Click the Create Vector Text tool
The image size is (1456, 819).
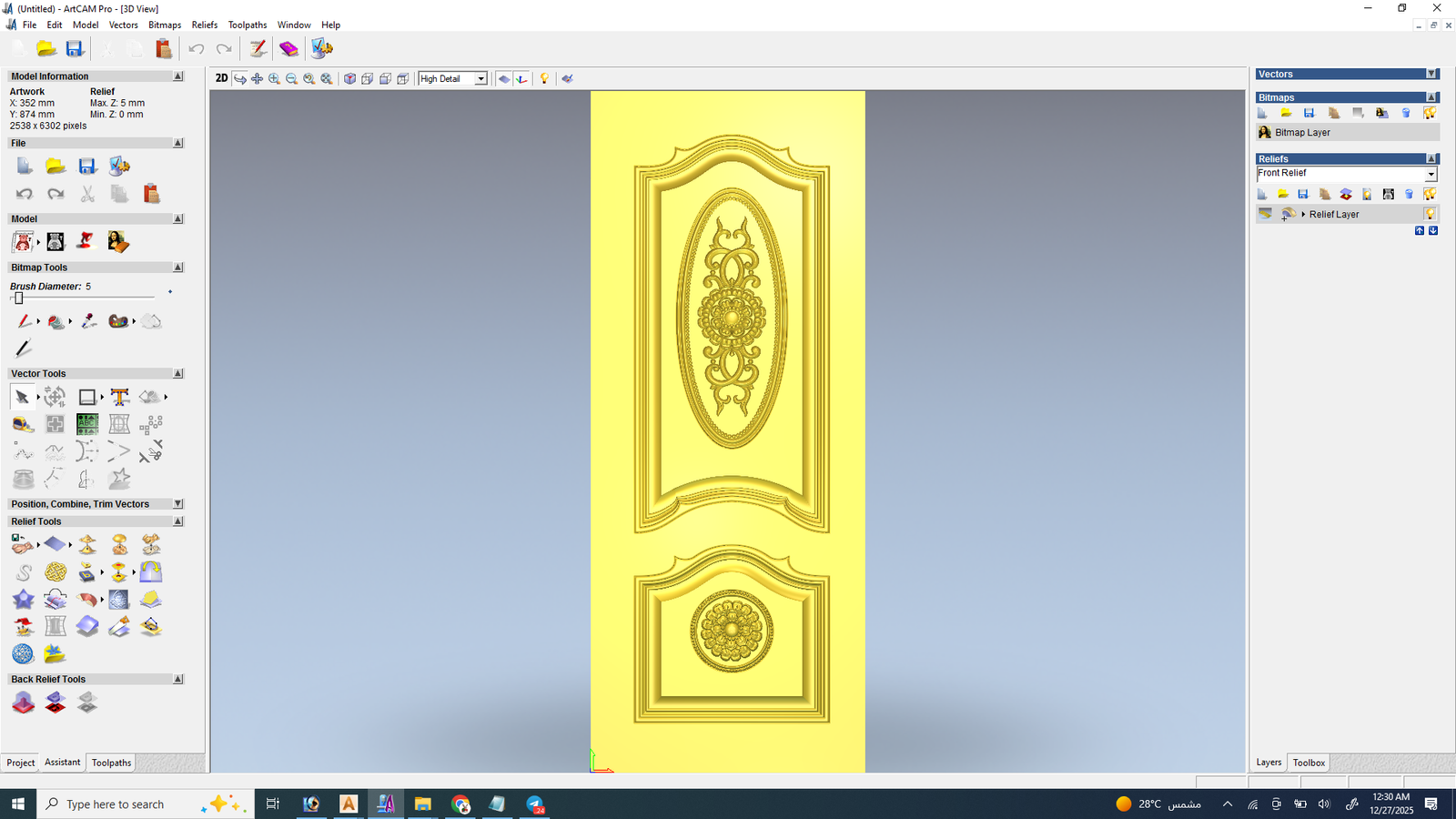click(x=119, y=397)
